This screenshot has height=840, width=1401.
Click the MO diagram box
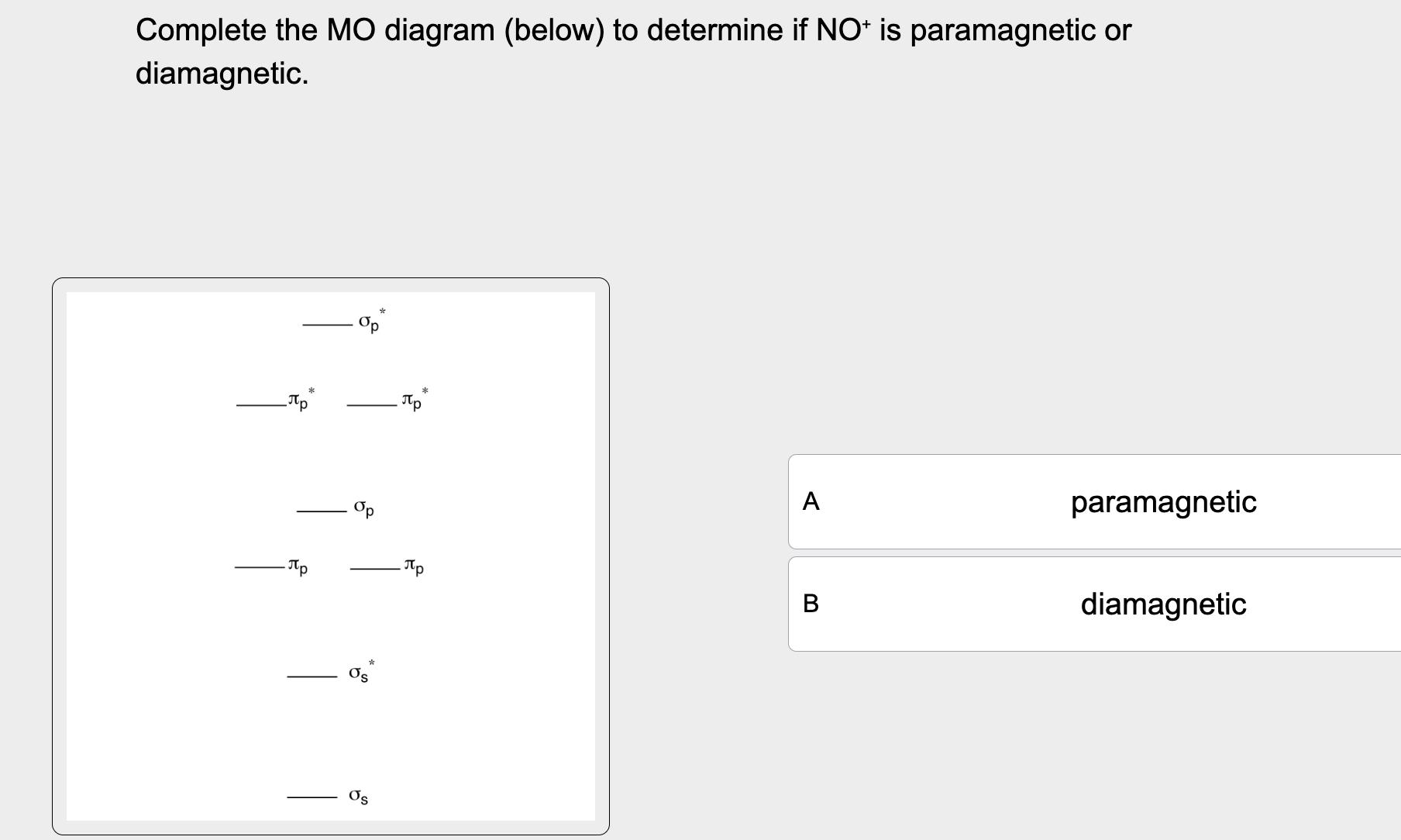[332, 558]
